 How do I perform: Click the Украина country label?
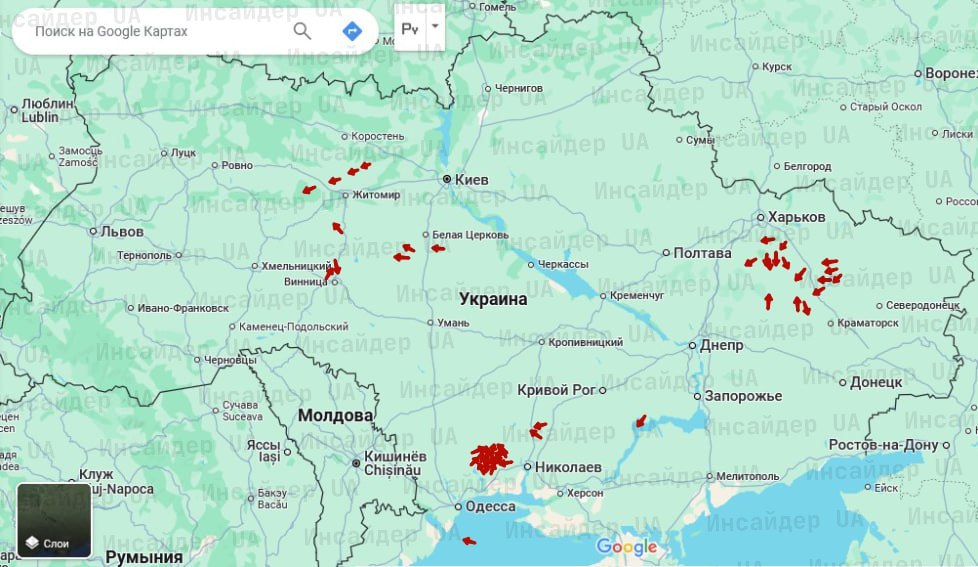(493, 299)
